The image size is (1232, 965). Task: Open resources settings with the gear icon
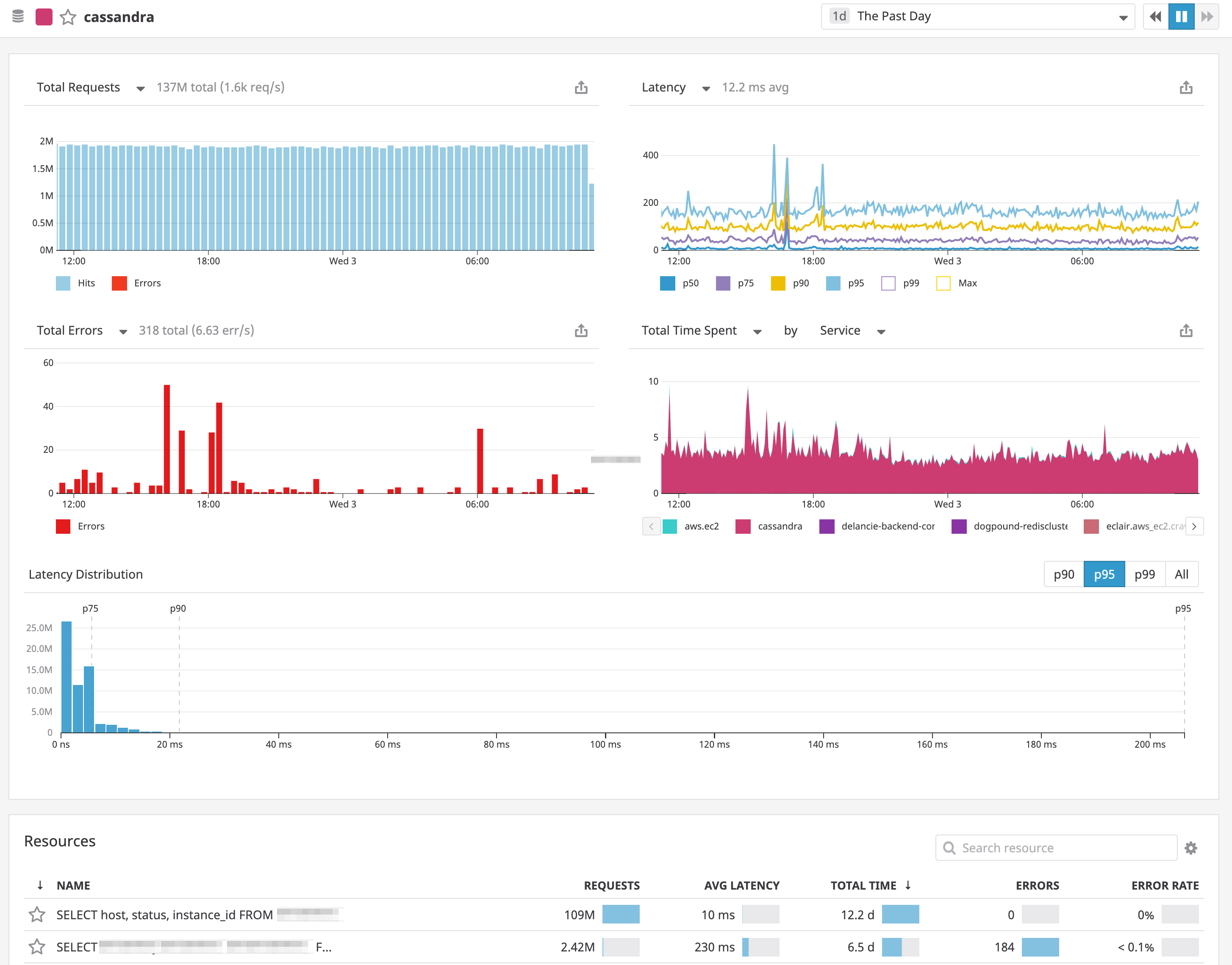point(1192,848)
